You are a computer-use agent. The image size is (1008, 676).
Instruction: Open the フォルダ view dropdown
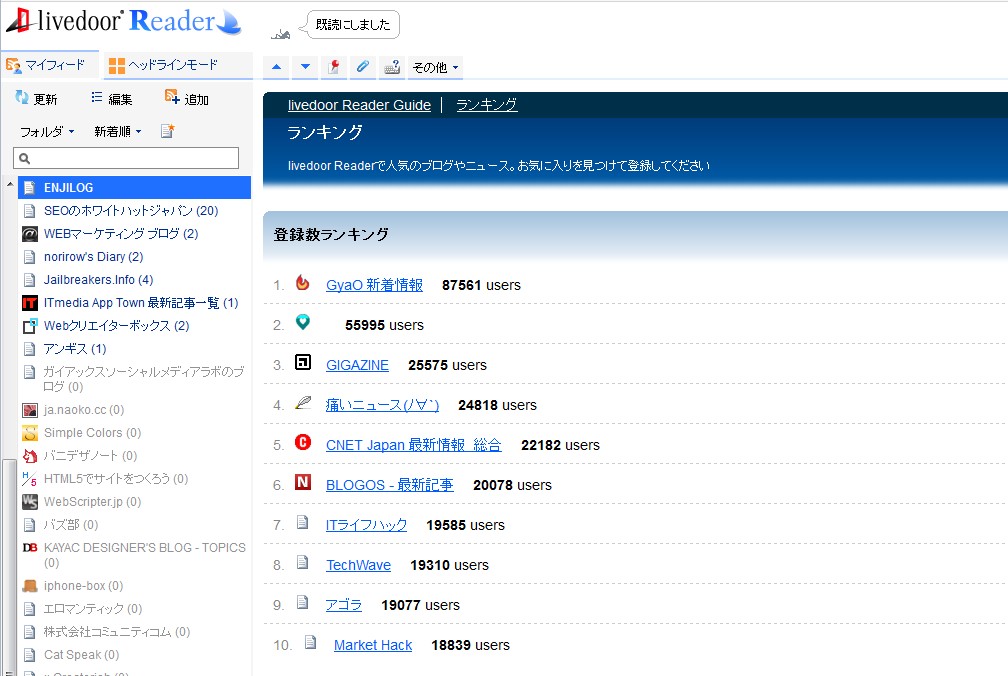[x=46, y=132]
